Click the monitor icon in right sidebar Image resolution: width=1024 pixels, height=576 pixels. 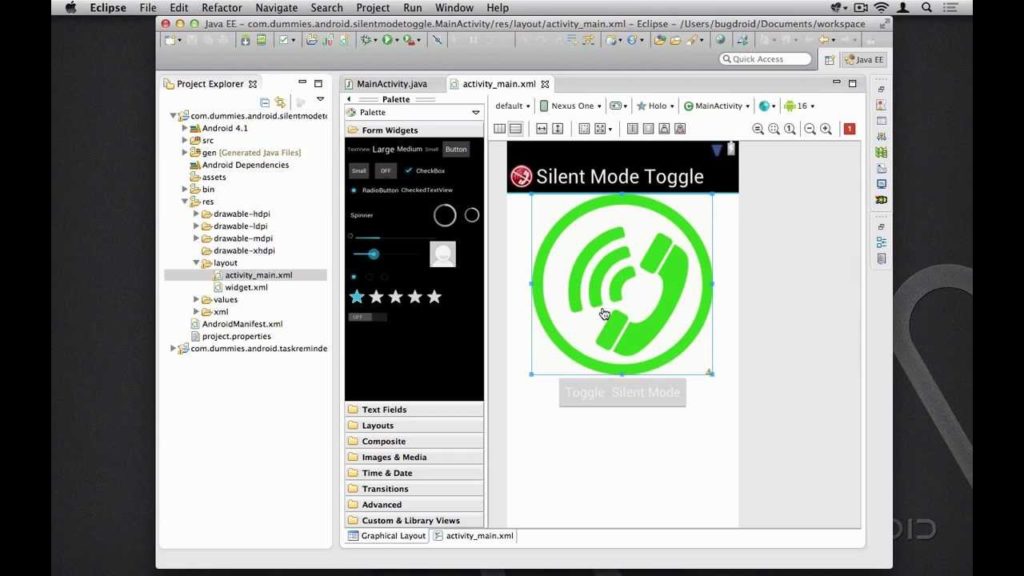pos(882,184)
